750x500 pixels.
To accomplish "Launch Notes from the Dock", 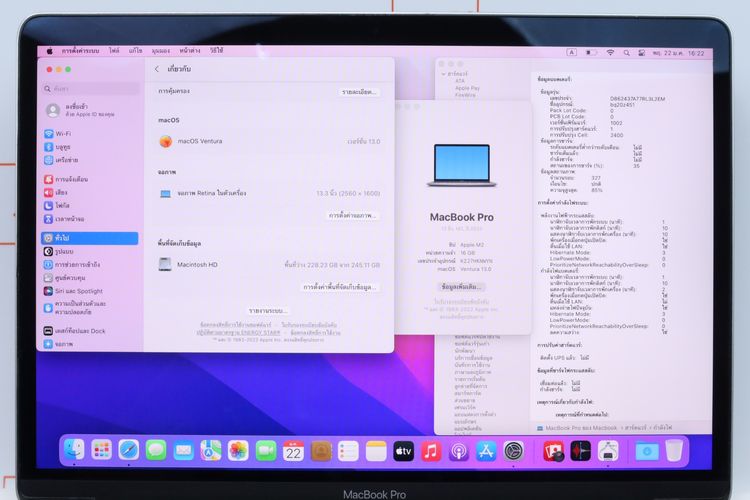I will (376, 450).
